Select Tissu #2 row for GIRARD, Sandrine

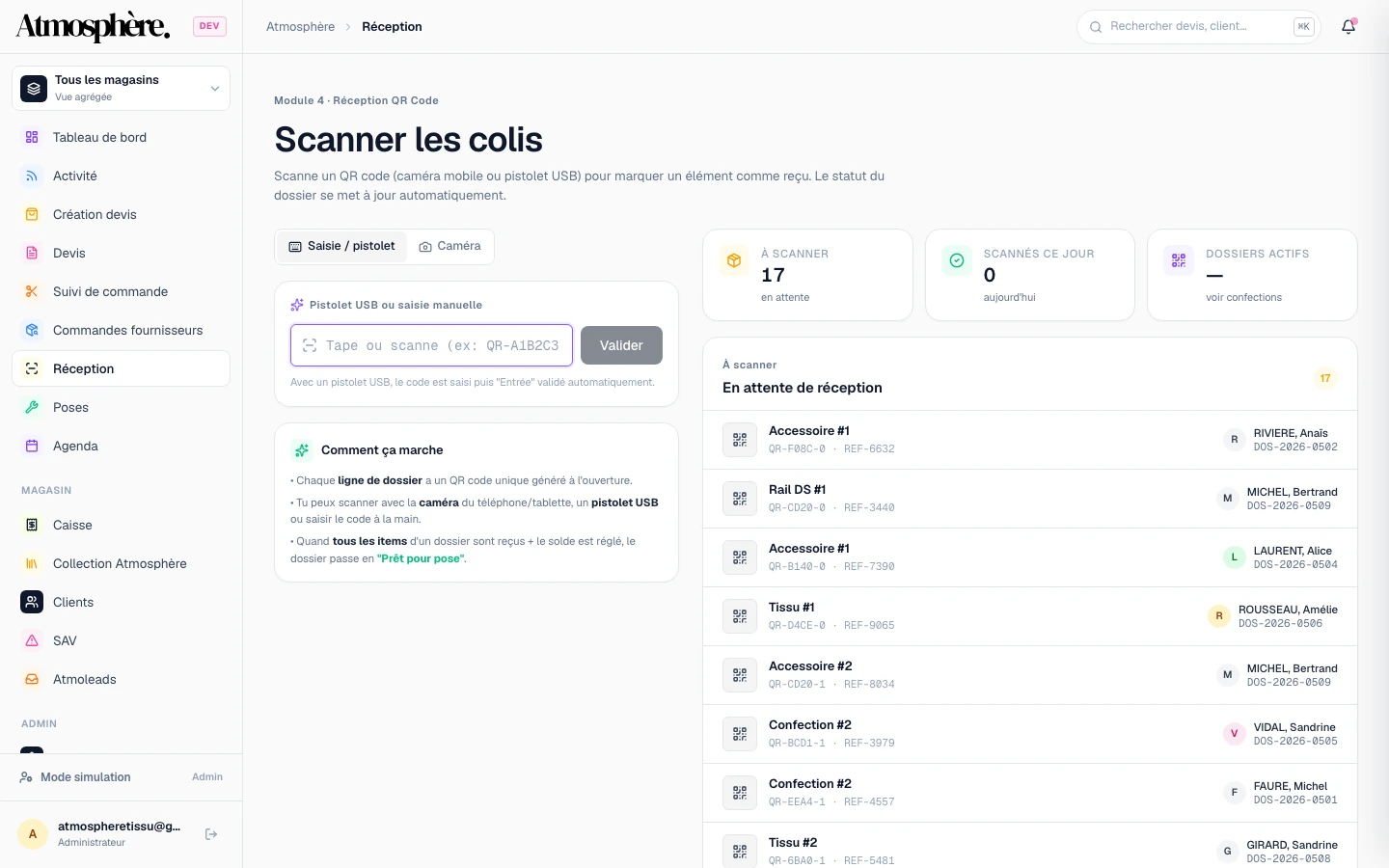click(1030, 846)
